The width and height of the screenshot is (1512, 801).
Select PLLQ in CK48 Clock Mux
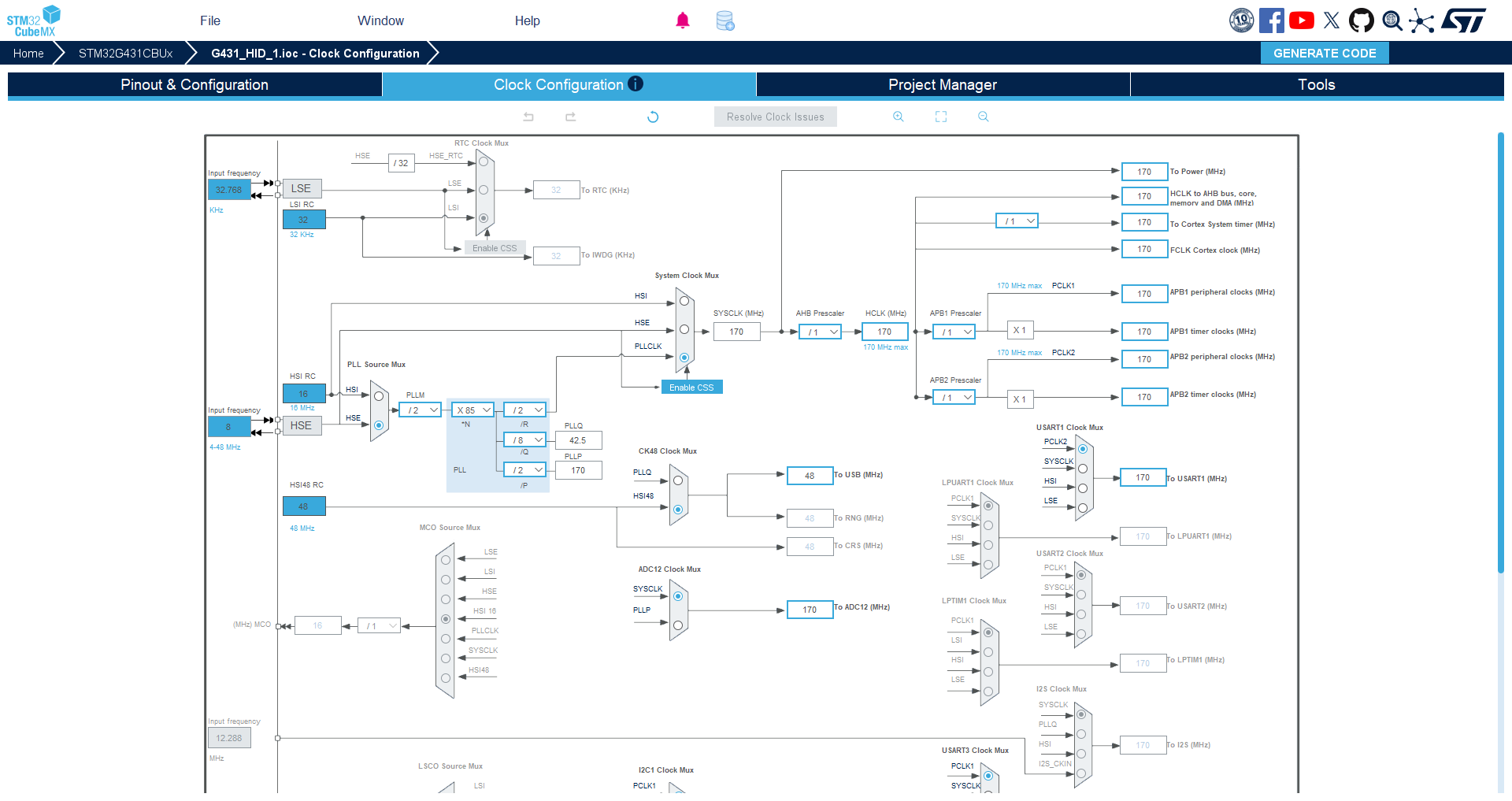(677, 480)
